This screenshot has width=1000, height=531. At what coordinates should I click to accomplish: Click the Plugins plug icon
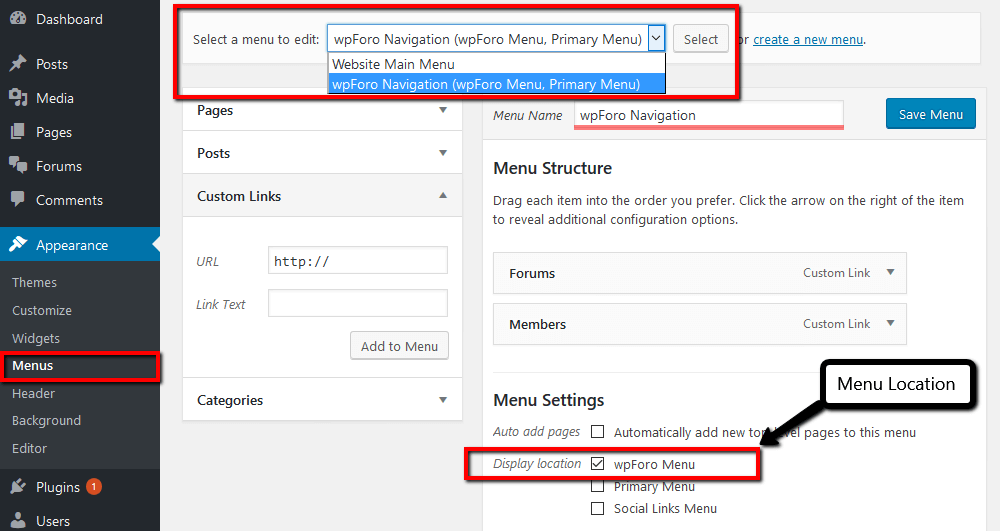pos(18,486)
